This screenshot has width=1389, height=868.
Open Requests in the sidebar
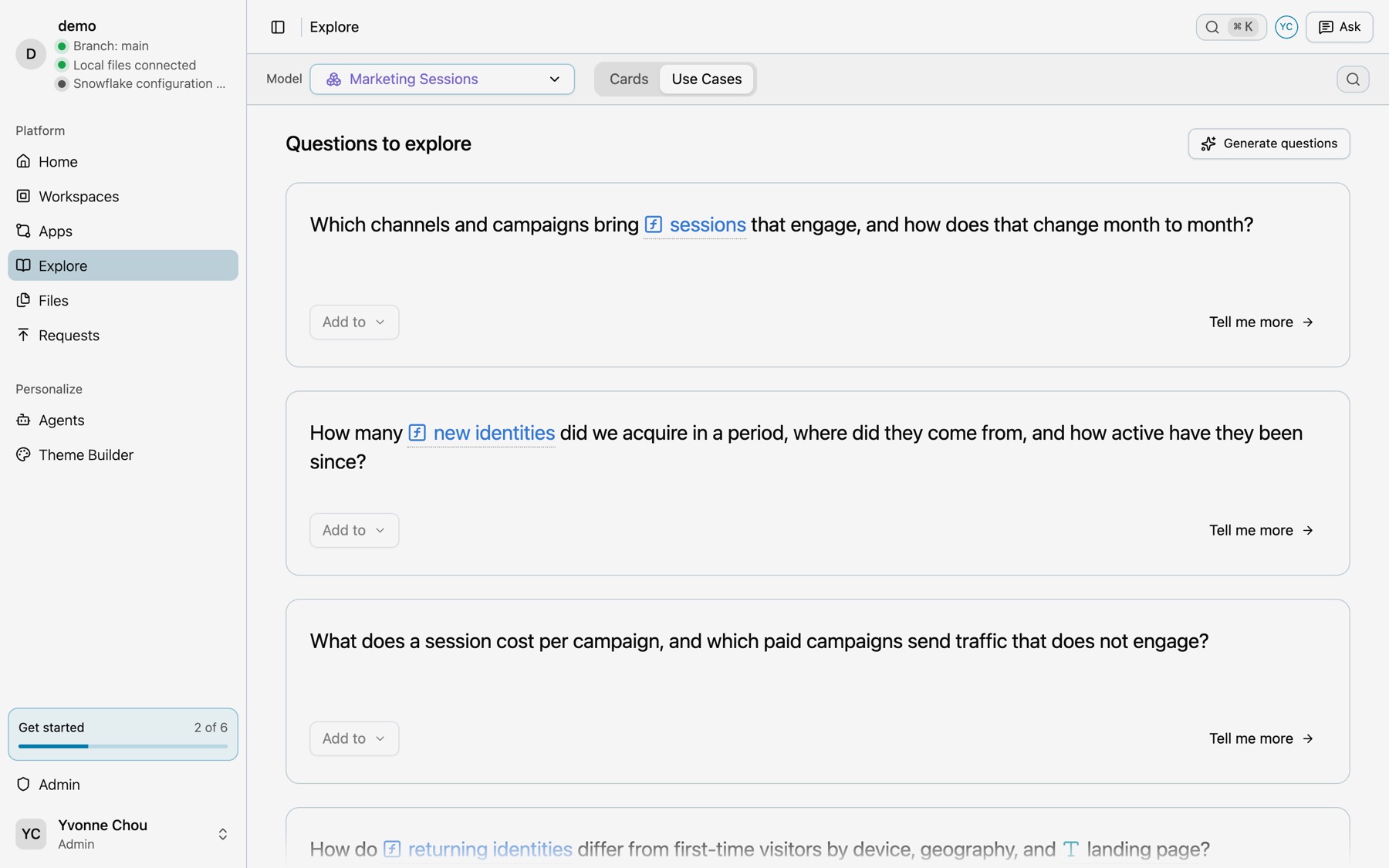click(123, 335)
